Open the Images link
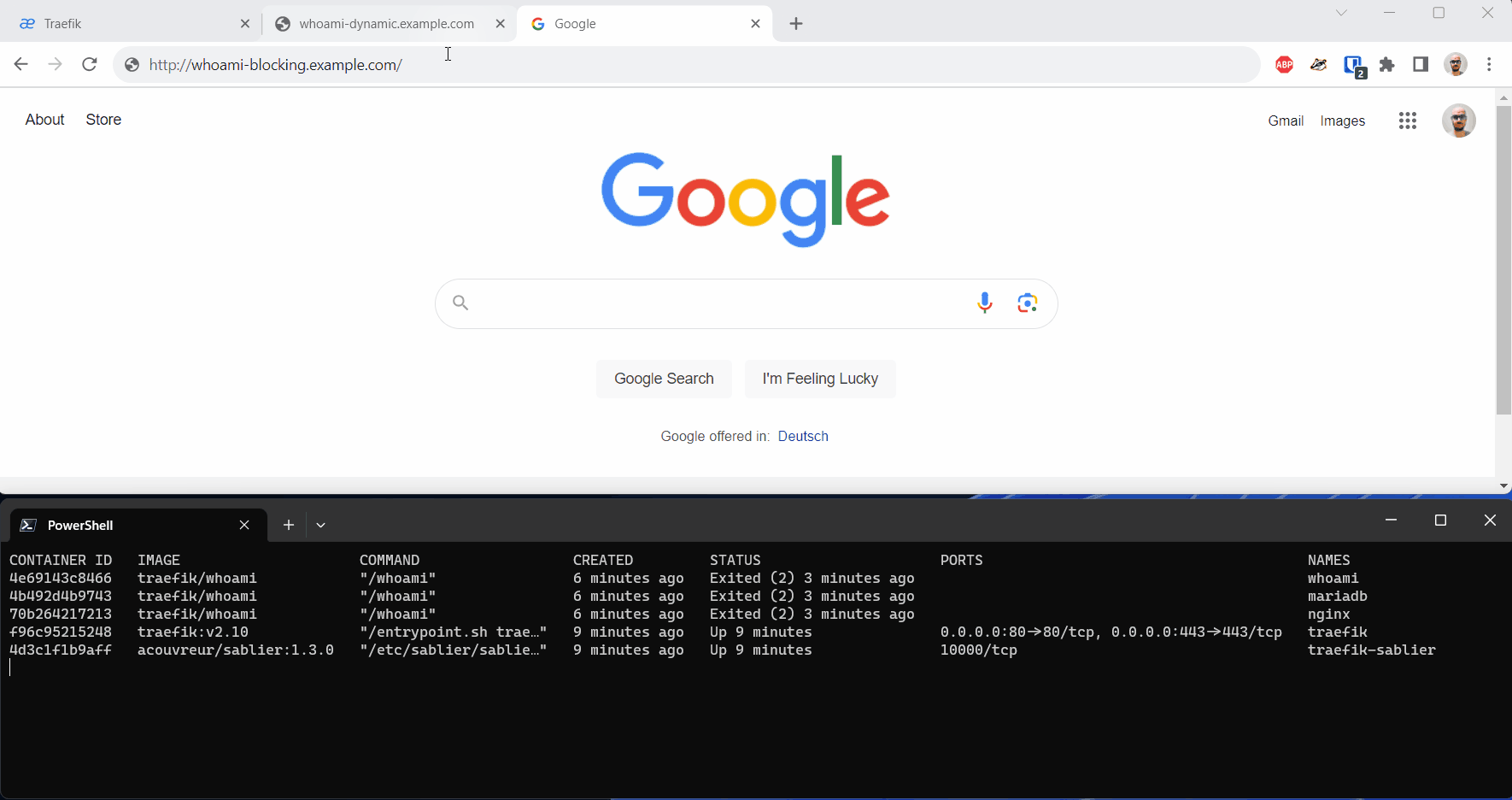This screenshot has height=800, width=1512. [x=1343, y=121]
